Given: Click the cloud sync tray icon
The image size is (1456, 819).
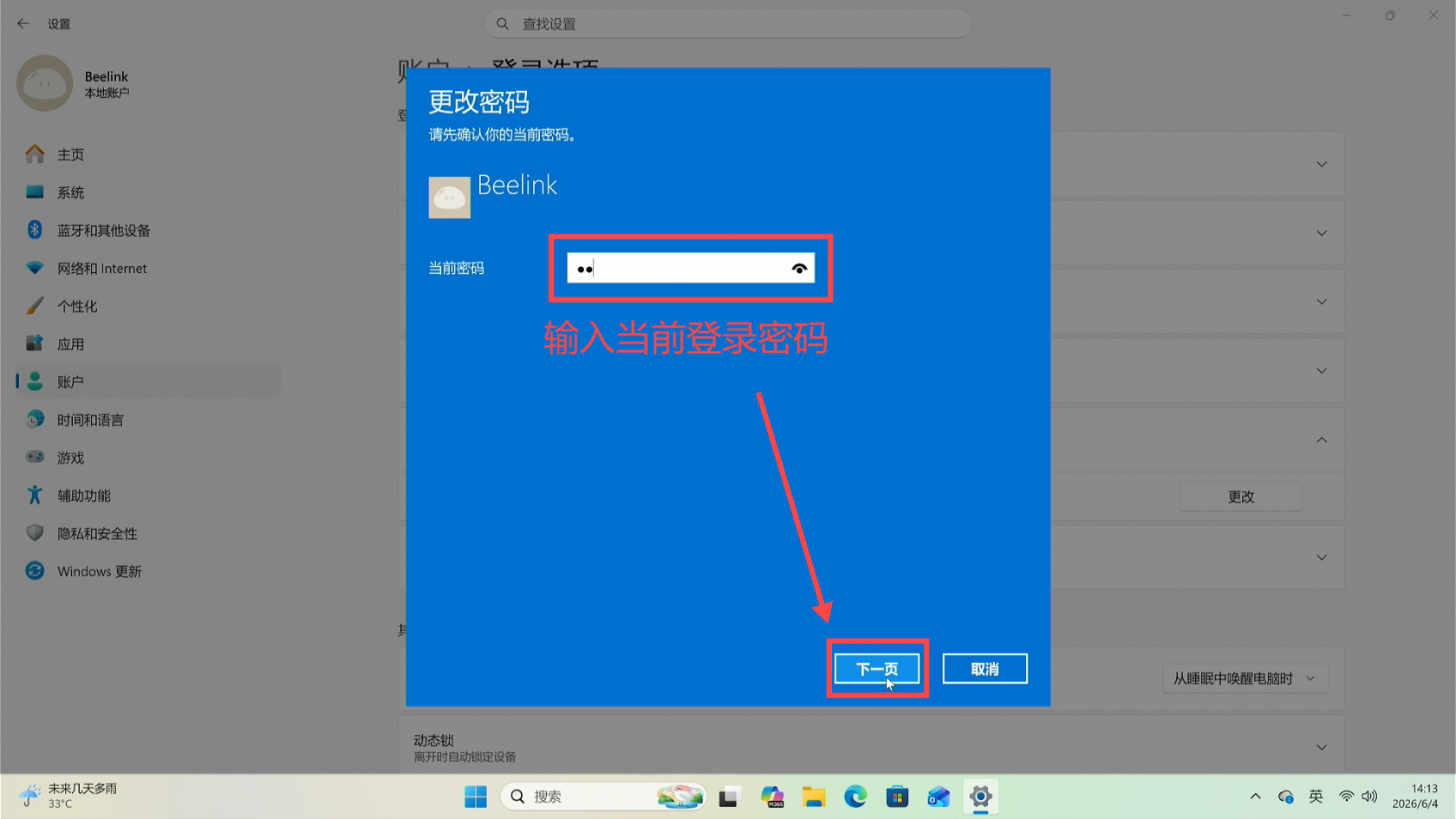Looking at the screenshot, I should pos(1285,796).
